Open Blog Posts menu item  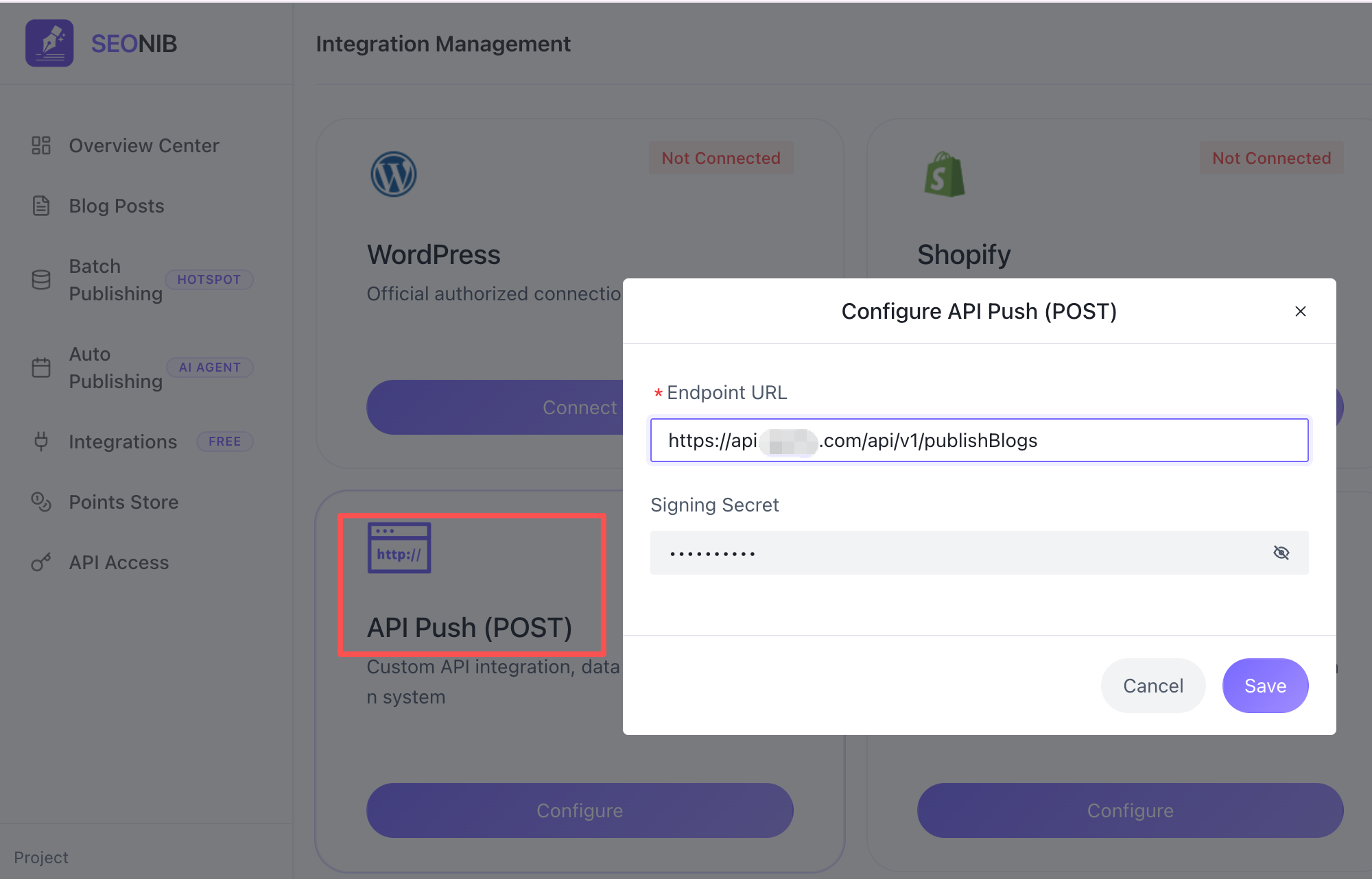117,206
